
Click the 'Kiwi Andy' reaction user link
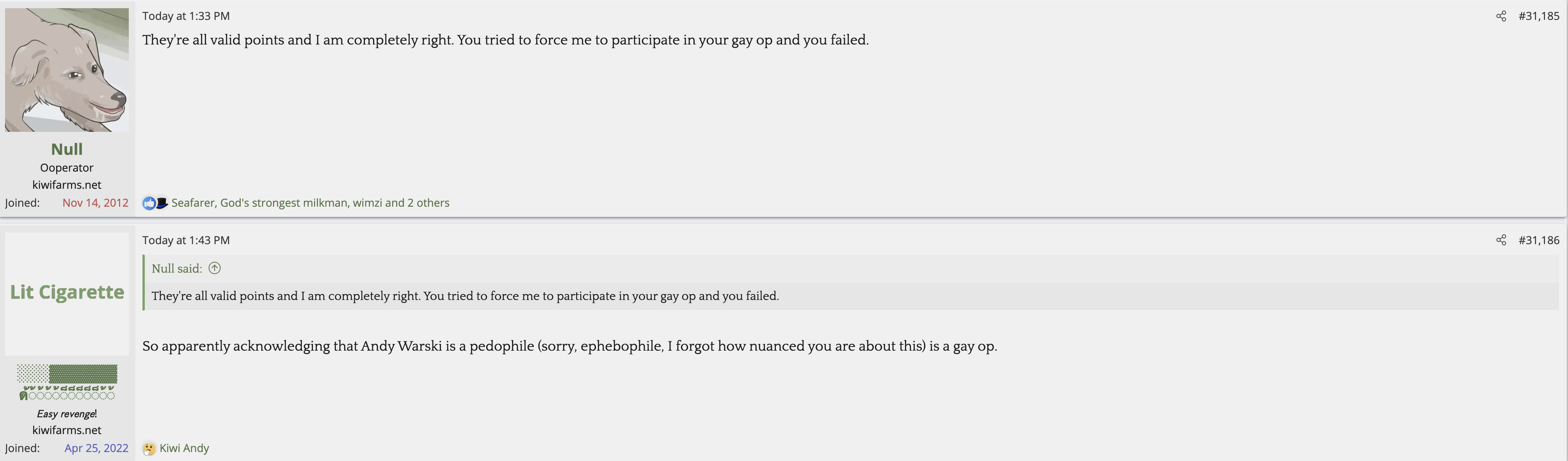pos(184,448)
